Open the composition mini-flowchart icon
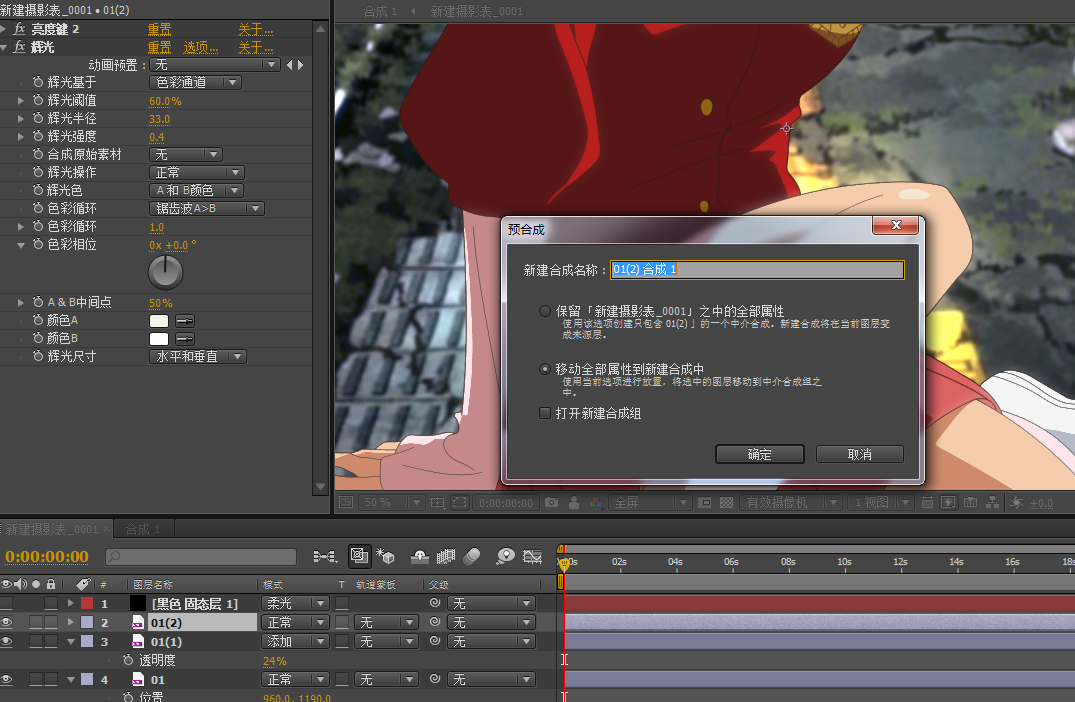This screenshot has width=1075, height=702. (x=324, y=556)
